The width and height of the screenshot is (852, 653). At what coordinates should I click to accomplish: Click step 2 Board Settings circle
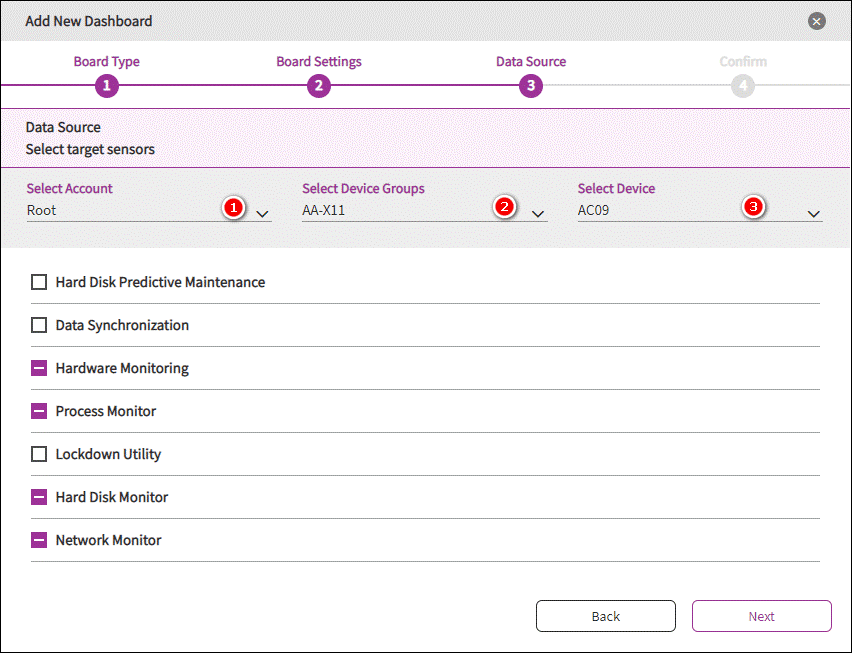[x=318, y=86]
